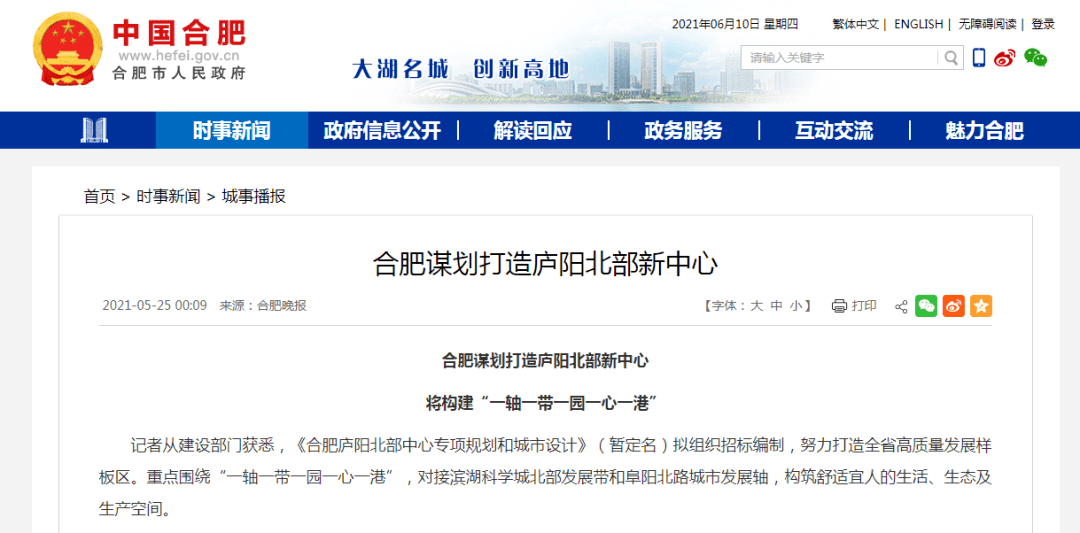
Task: Open the header Weibo icon
Action: point(1005,58)
